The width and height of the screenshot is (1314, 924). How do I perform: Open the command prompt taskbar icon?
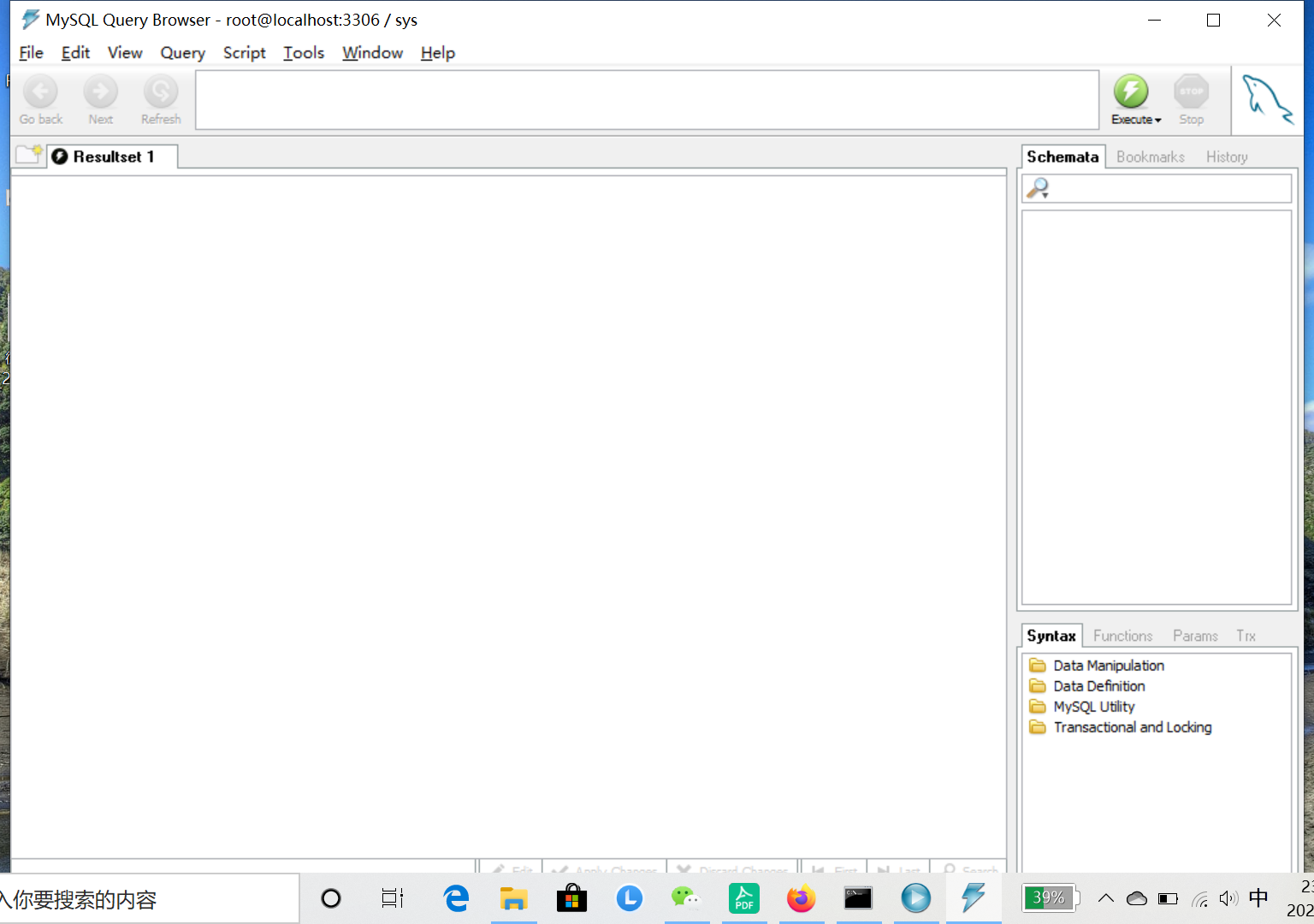coord(858,898)
